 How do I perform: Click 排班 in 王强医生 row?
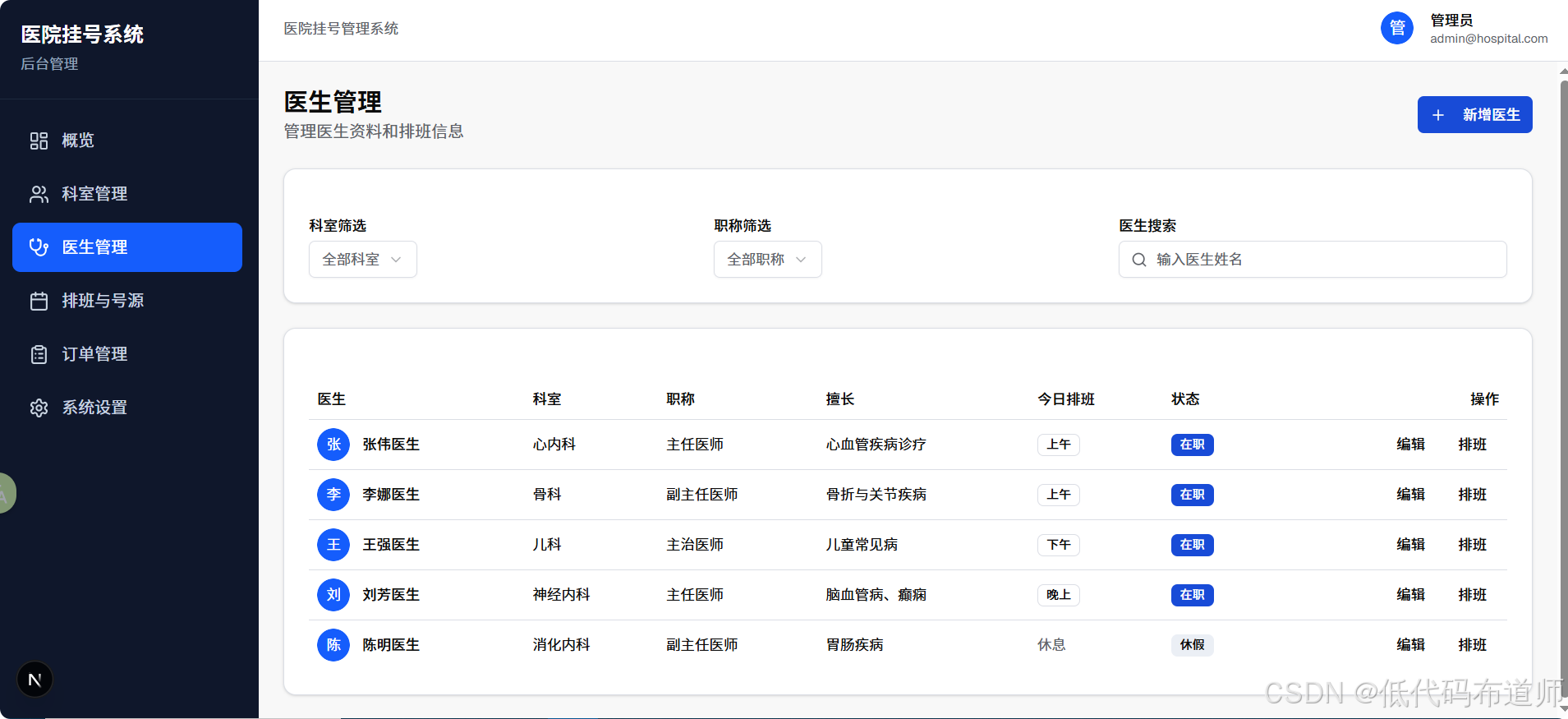(x=1472, y=545)
